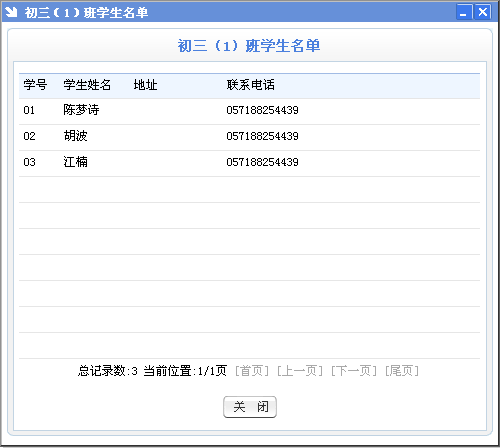Click the 地址 column header
The image size is (500, 448).
coord(145,85)
